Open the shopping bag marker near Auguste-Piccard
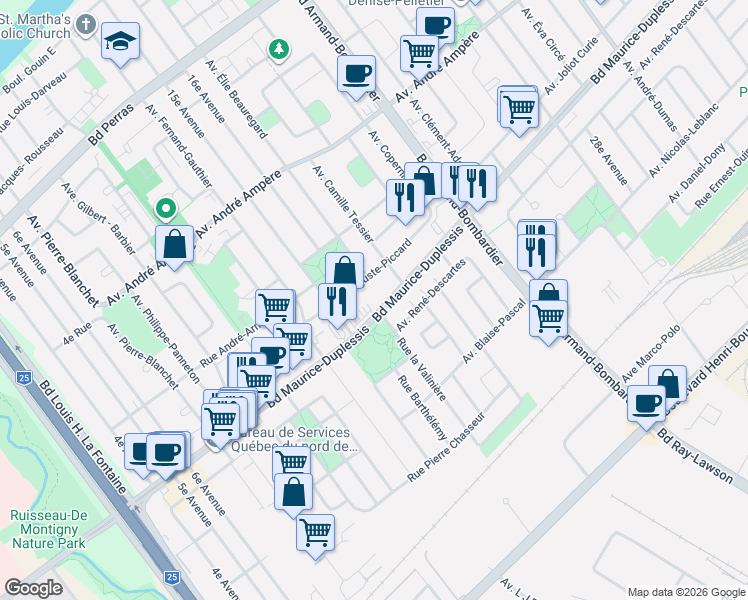Screen dimensions: 748x600 click(344, 272)
